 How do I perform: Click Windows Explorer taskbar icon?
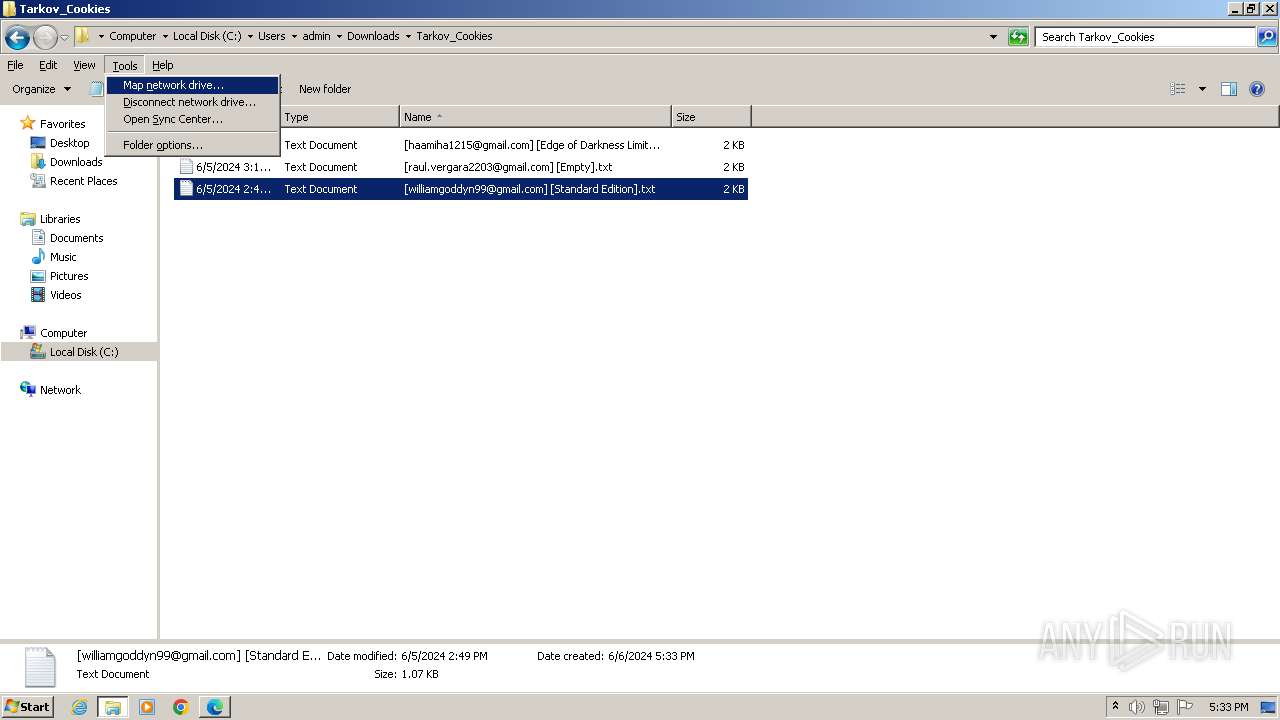point(113,707)
